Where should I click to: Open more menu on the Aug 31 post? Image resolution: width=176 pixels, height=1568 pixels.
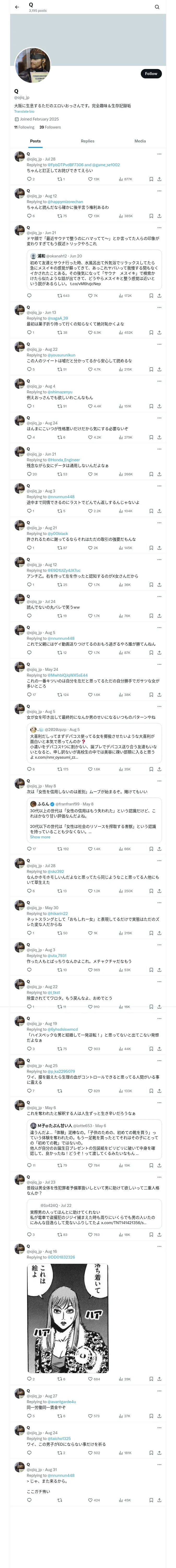click(x=159, y=1465)
